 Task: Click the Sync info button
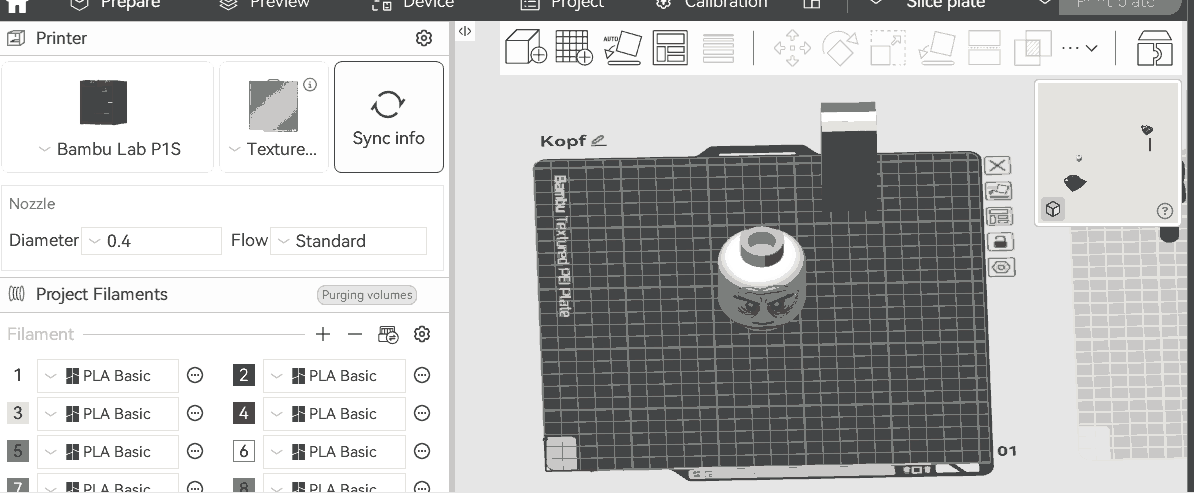coord(388,117)
